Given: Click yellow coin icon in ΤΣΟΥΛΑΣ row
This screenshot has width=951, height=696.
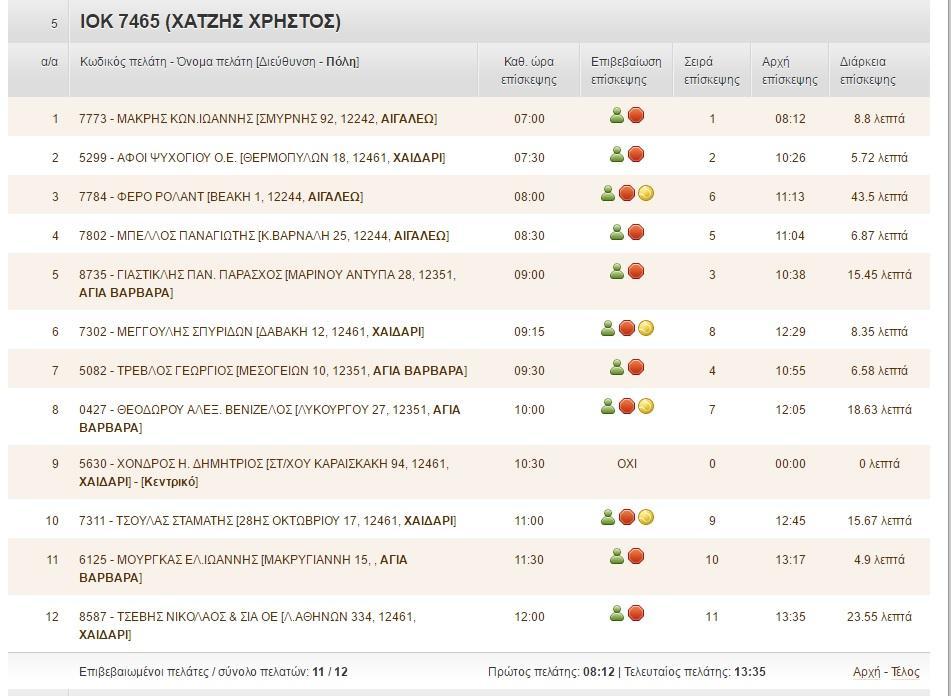Looking at the screenshot, I should (646, 517).
